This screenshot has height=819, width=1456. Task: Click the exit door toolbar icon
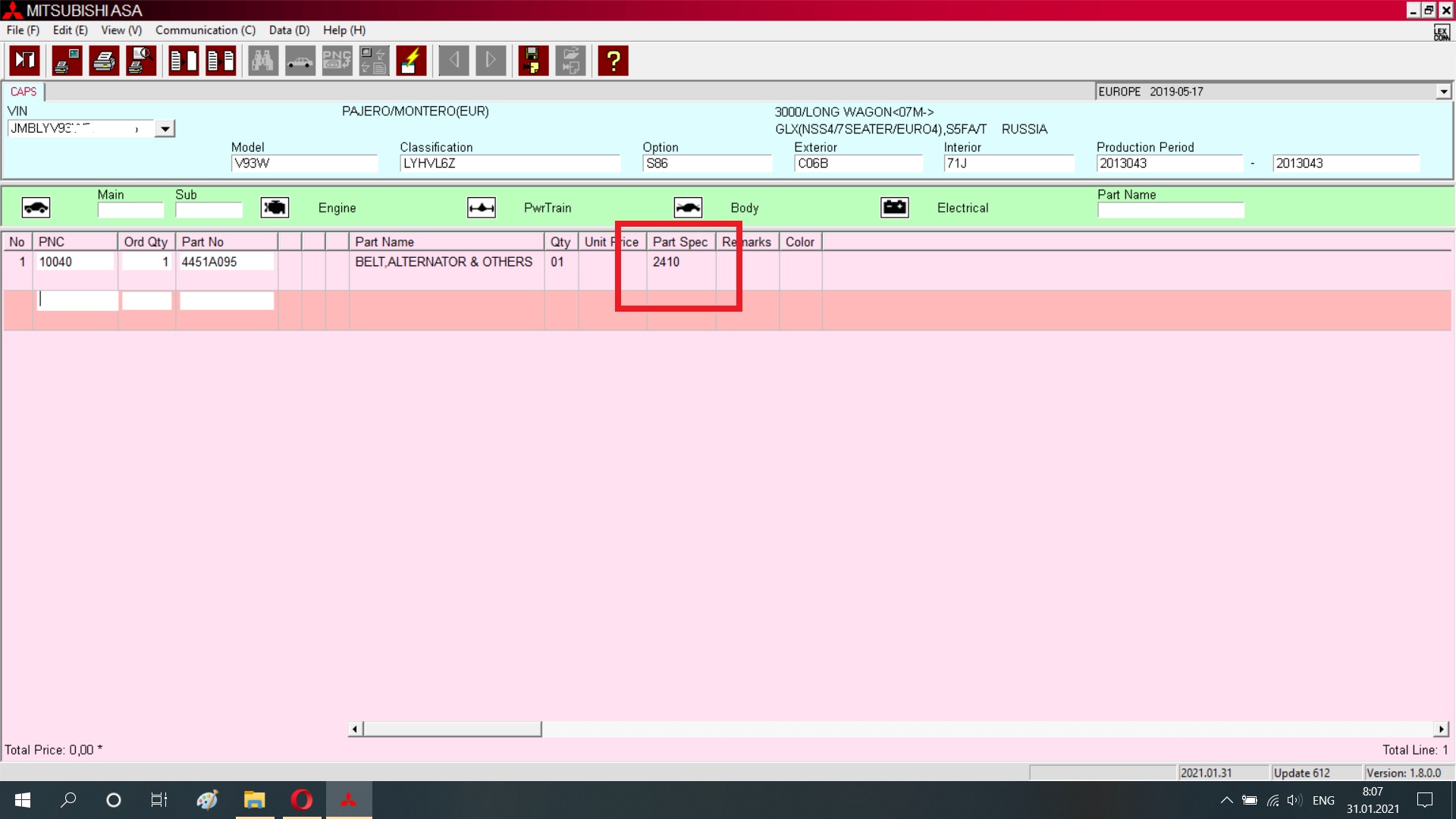(x=25, y=61)
